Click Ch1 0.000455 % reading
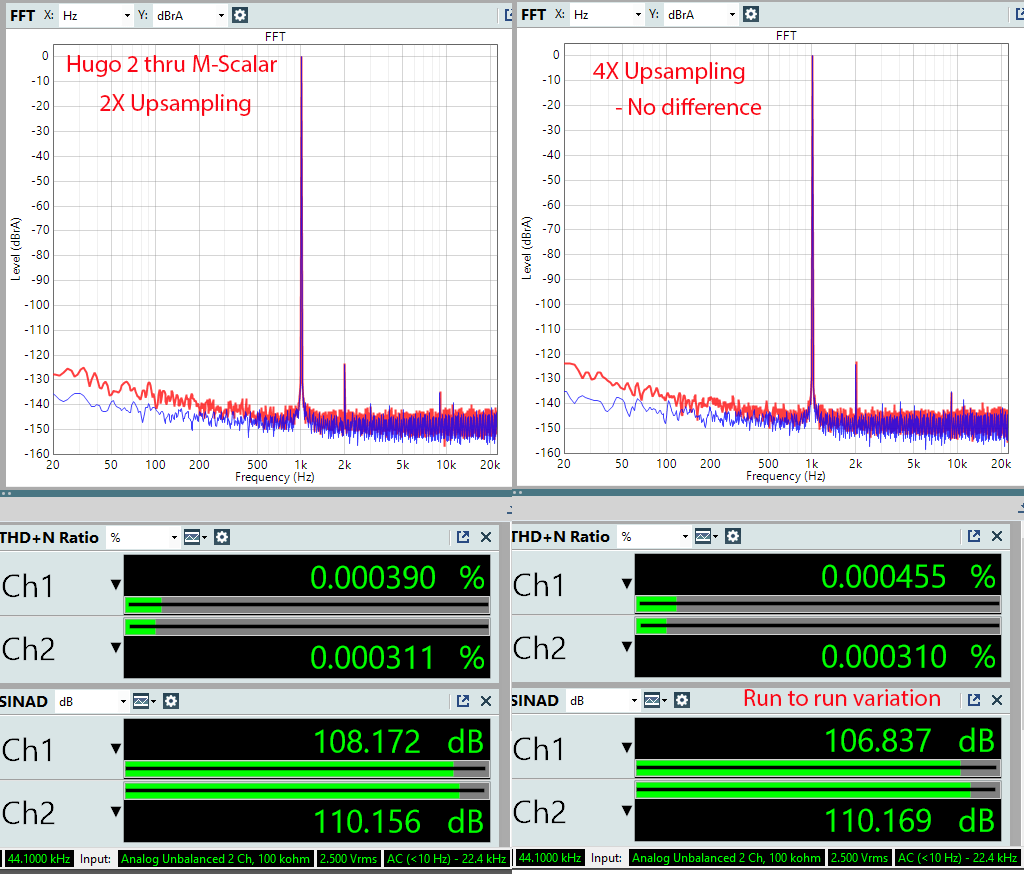 (x=908, y=577)
